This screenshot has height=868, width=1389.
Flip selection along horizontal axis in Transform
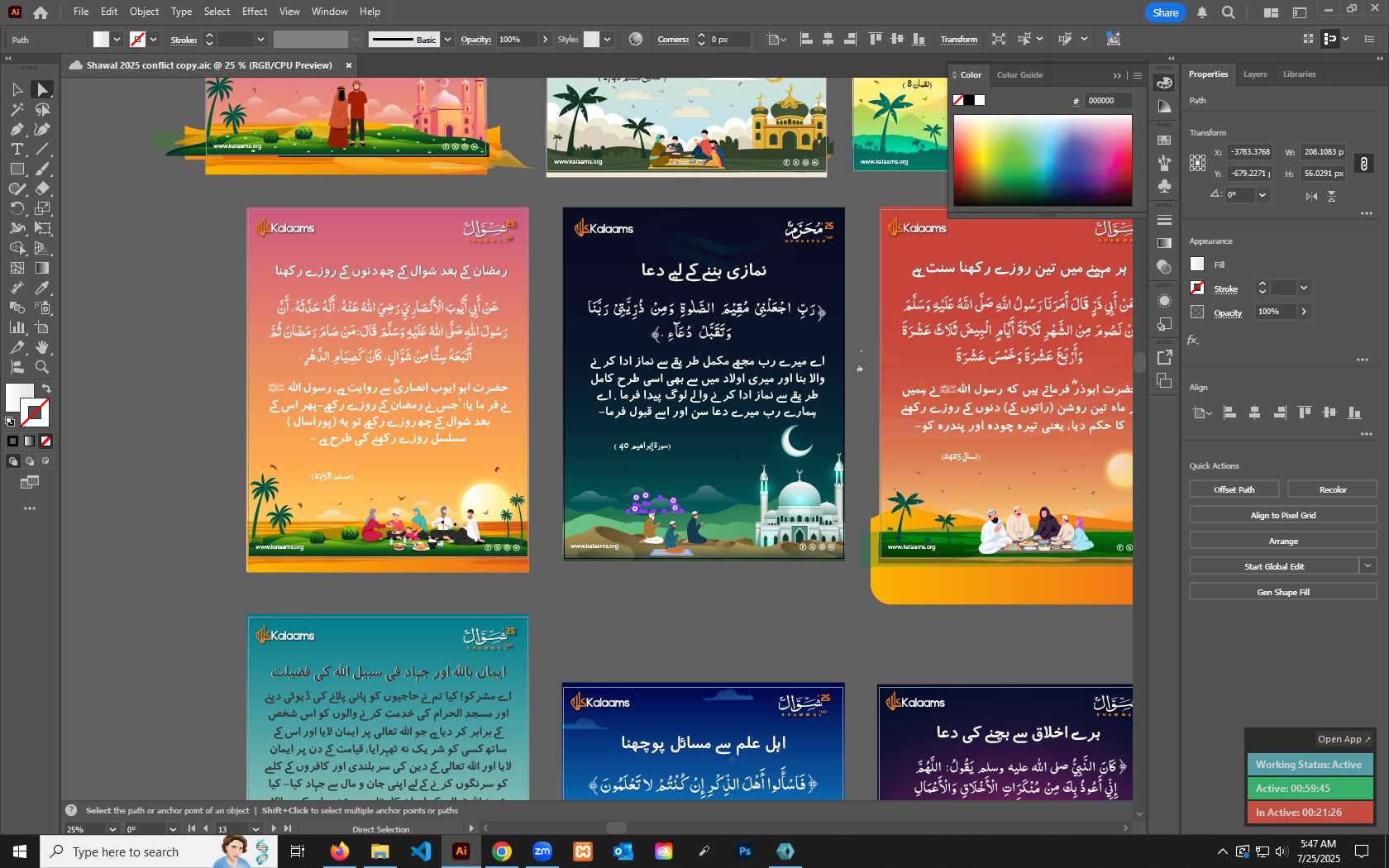(1311, 196)
